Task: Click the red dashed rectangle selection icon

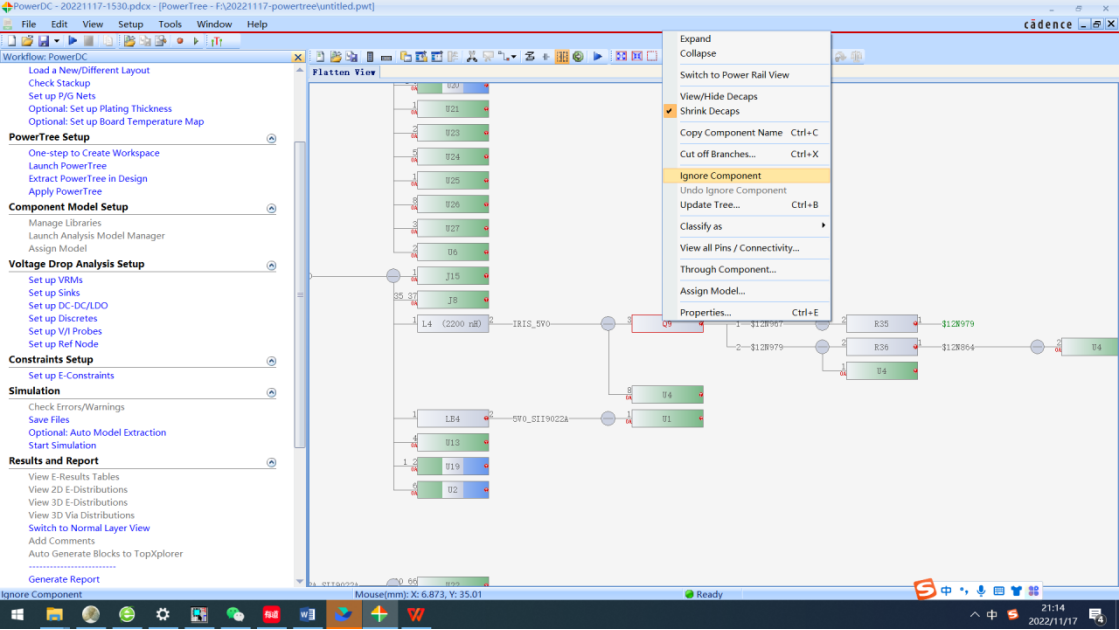Action: (652, 56)
